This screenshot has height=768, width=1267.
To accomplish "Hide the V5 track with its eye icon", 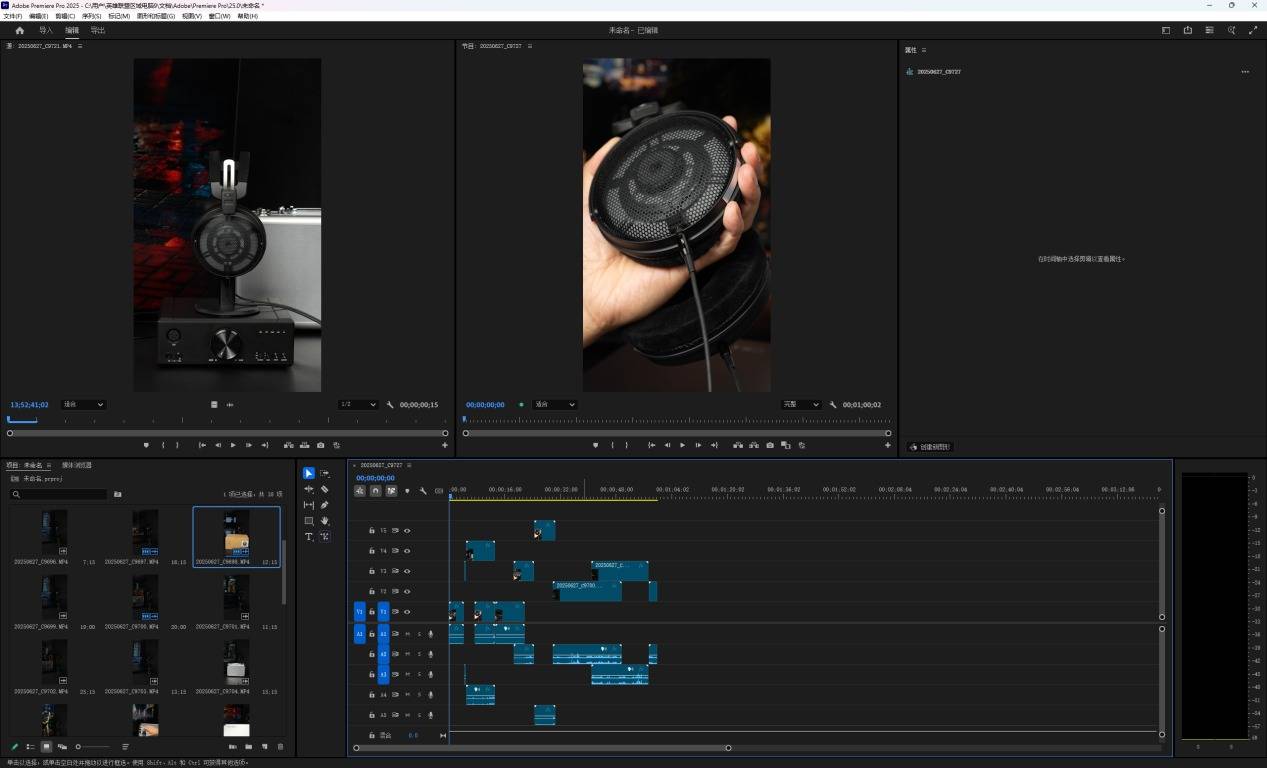I will (407, 531).
